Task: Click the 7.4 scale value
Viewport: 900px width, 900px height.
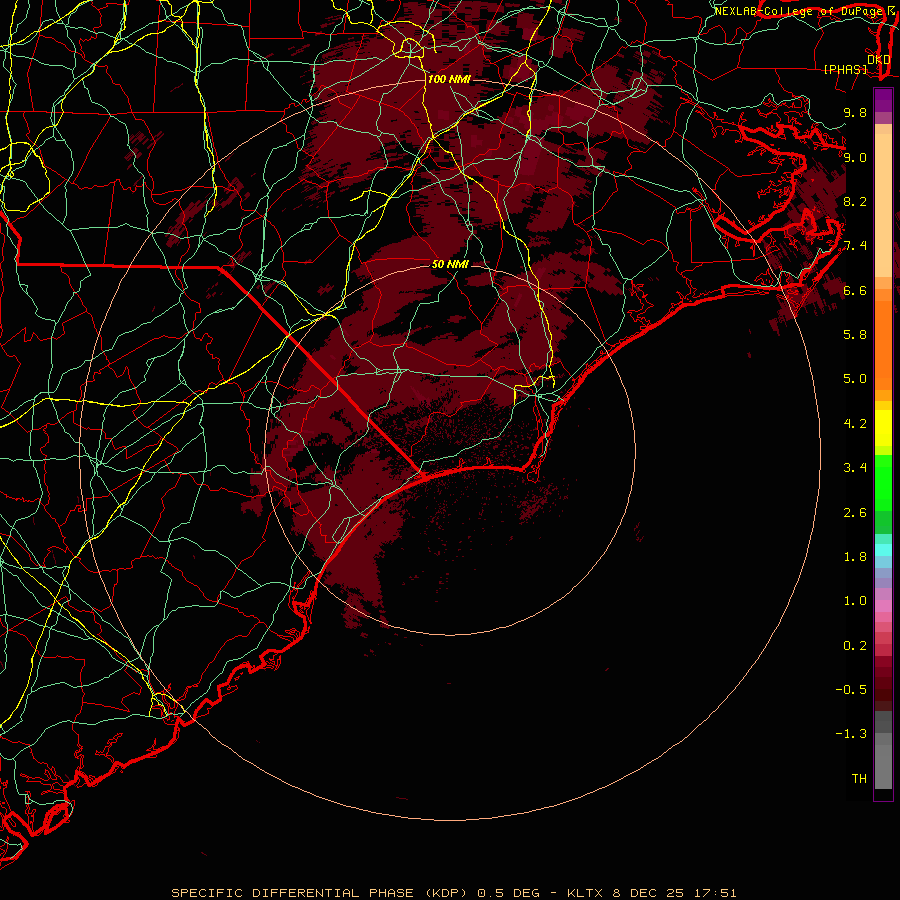Action: tap(855, 246)
